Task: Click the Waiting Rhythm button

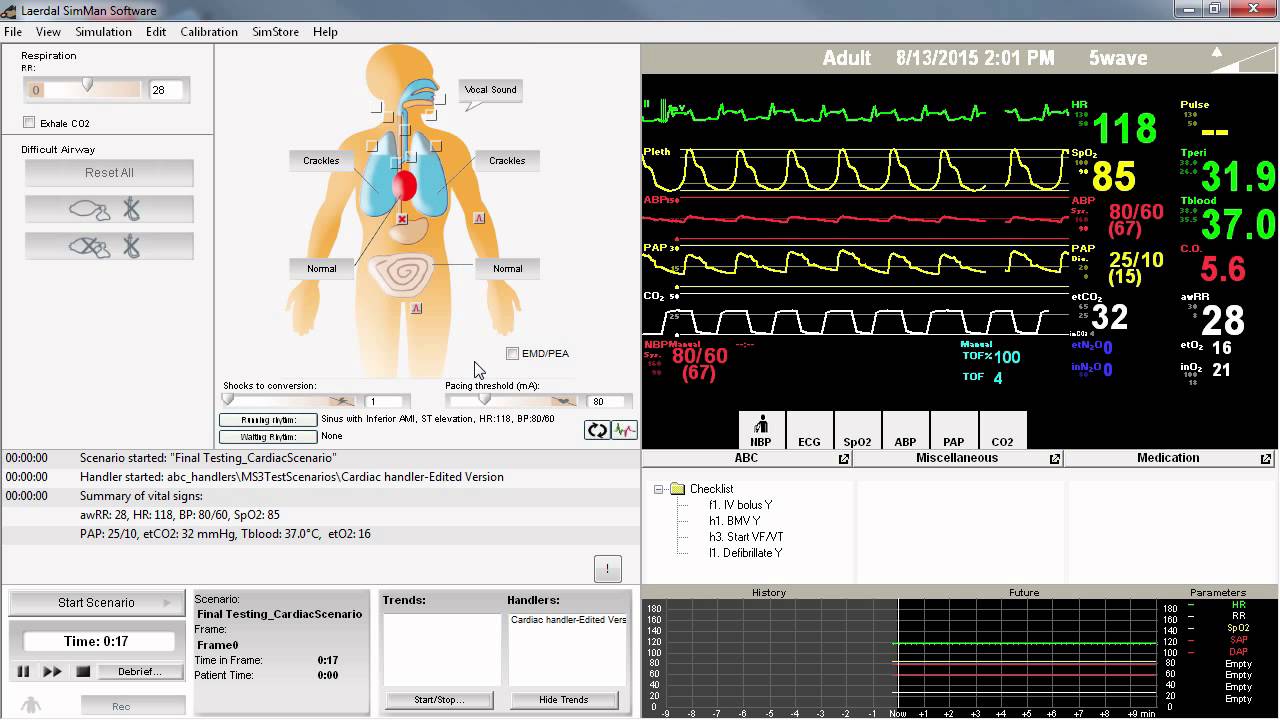Action: pos(268,437)
